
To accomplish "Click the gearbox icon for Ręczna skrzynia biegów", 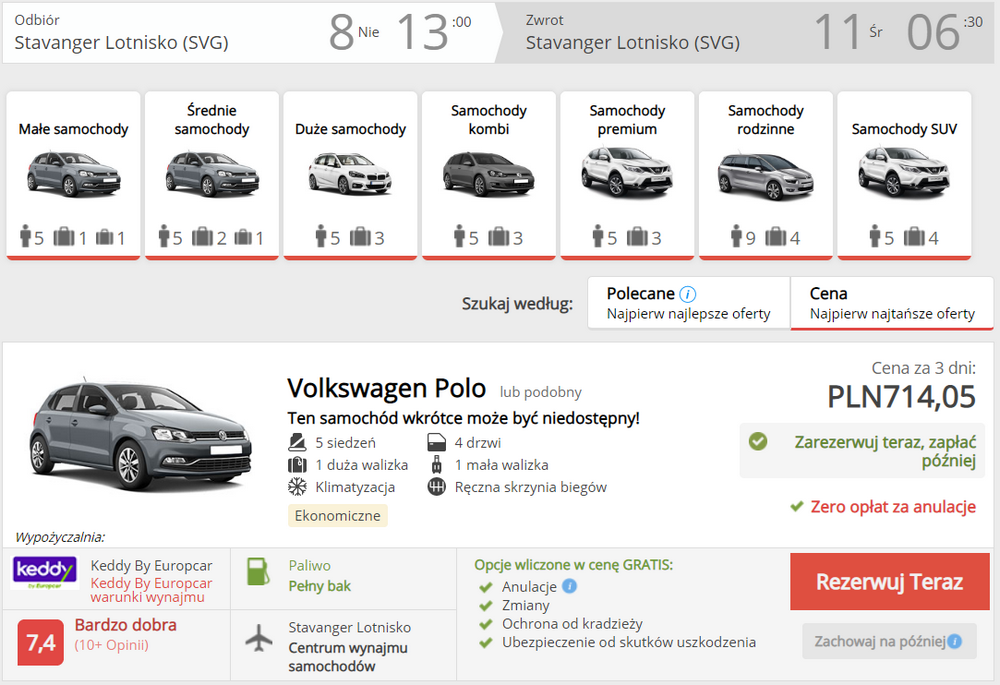I will (436, 487).
